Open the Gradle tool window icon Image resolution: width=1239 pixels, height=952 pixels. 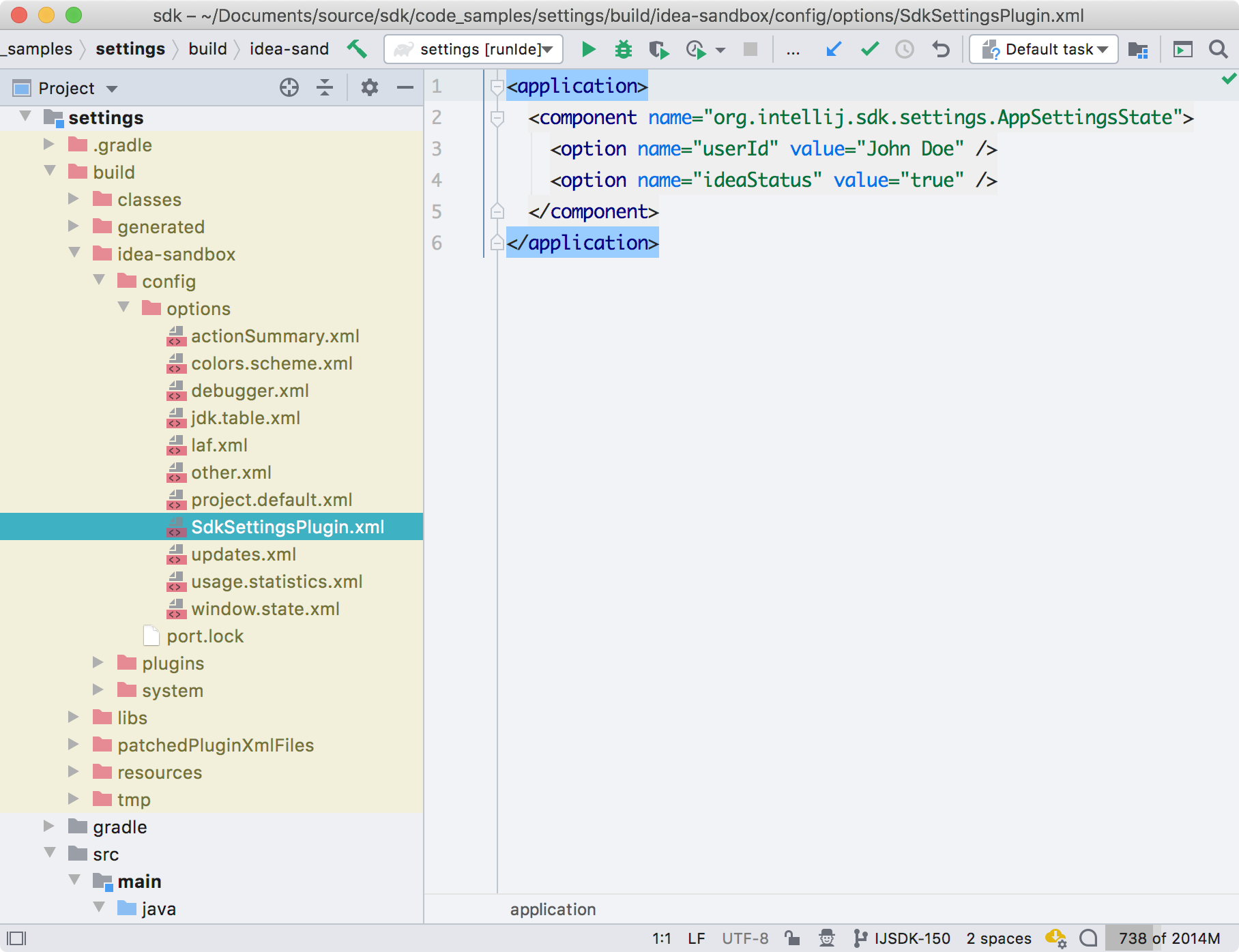pos(1137,49)
